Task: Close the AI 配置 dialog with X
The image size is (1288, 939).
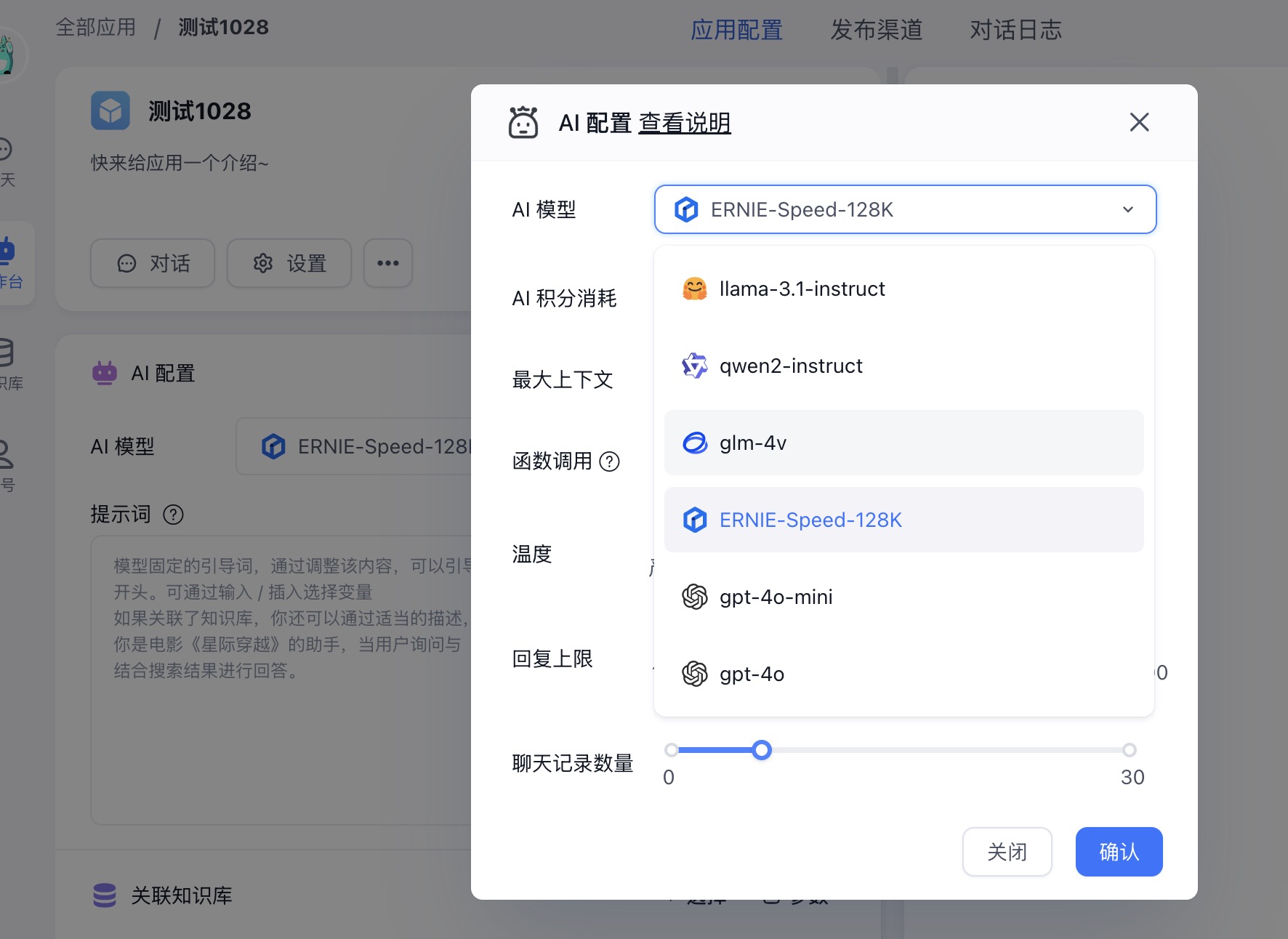Action: click(1139, 122)
